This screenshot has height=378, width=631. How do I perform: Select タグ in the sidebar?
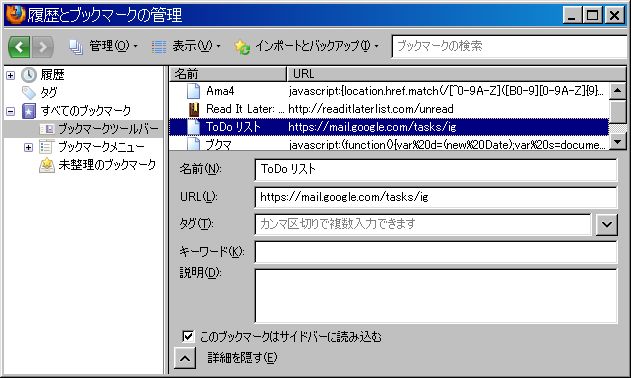point(49,93)
